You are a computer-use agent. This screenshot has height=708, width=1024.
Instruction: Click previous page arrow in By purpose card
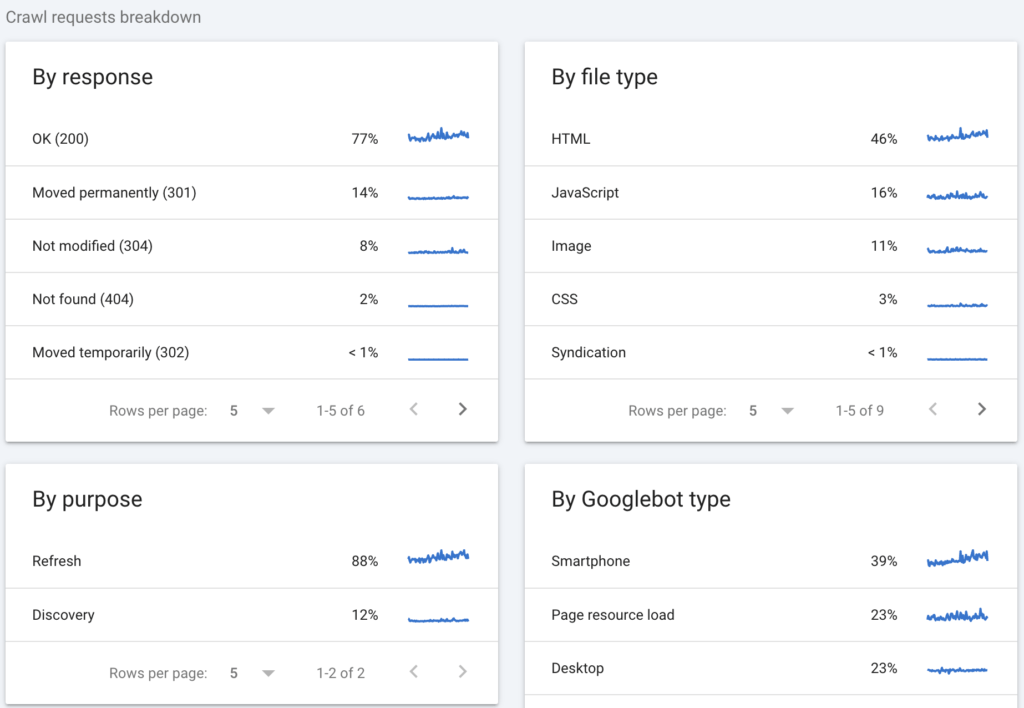click(x=414, y=672)
